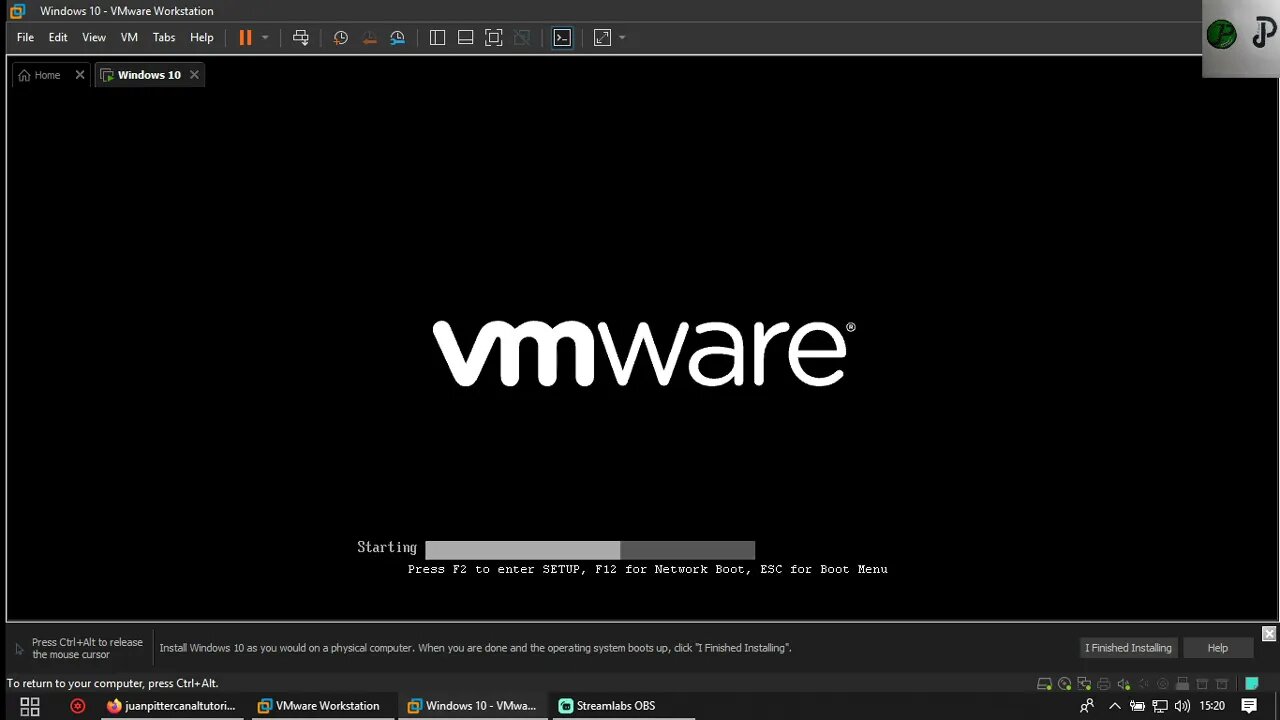Viewport: 1280px width, 720px height.
Task: Click the VMware app icon in title bar
Action: (17, 11)
